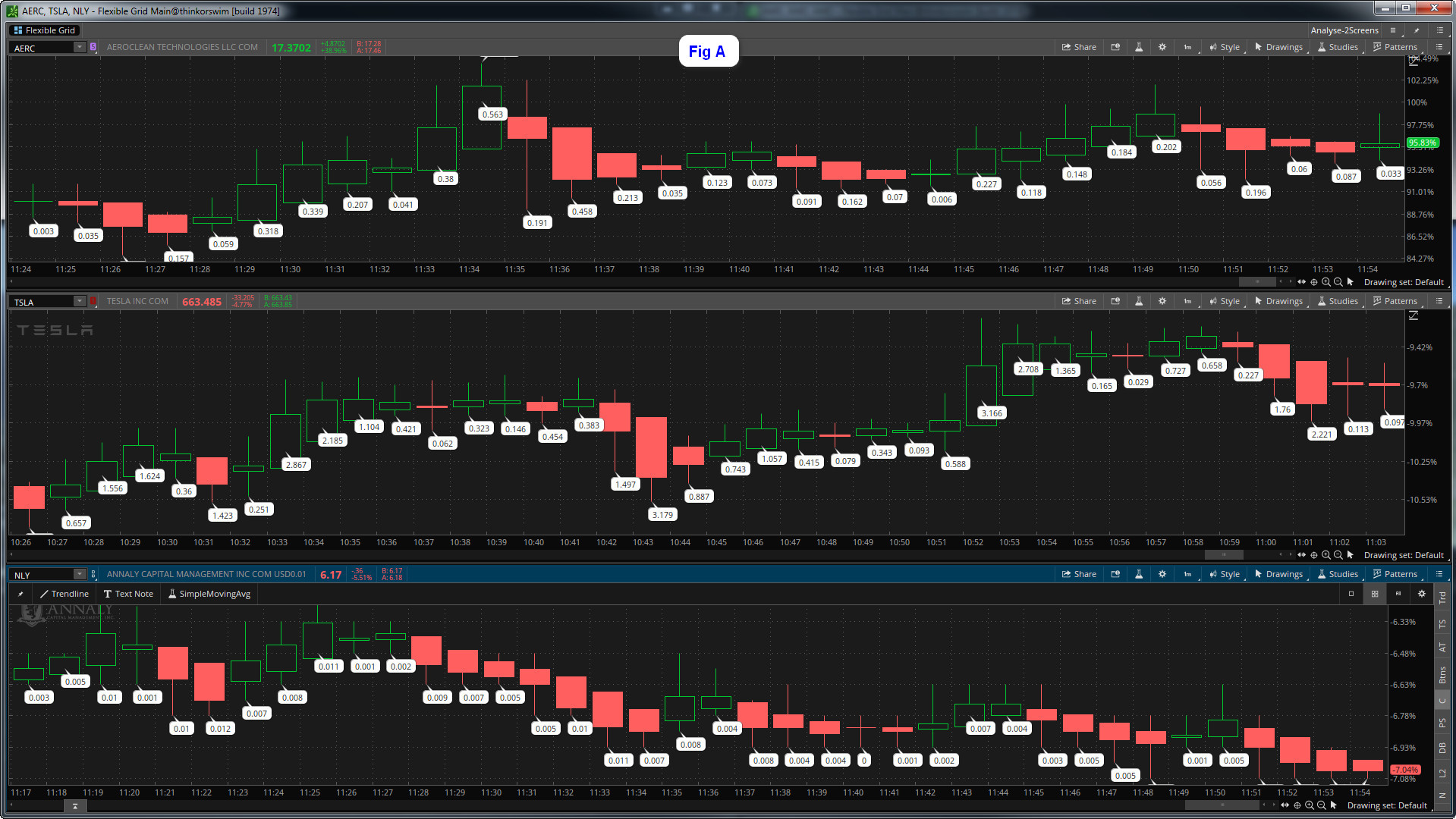
Task: Click the collapse arrow at bottom-left of NLY chart
Action: (x=75, y=806)
